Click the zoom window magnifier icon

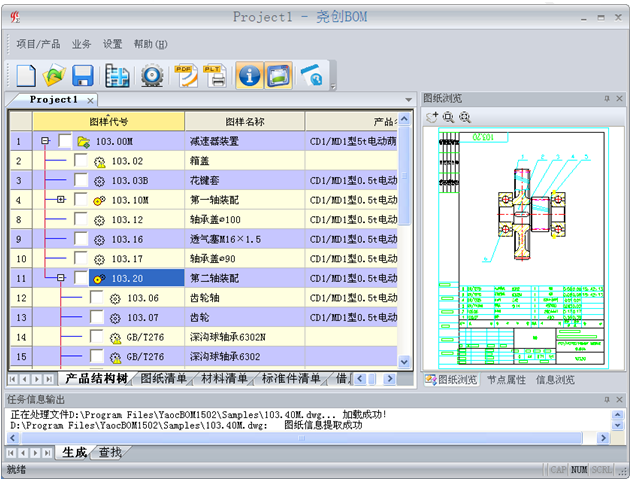pyautogui.click(x=448, y=117)
